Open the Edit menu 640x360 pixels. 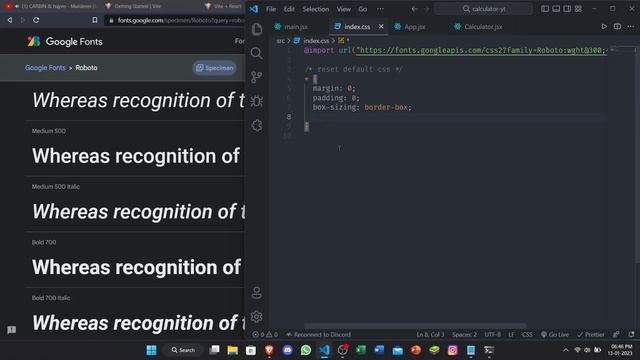pyautogui.click(x=289, y=9)
